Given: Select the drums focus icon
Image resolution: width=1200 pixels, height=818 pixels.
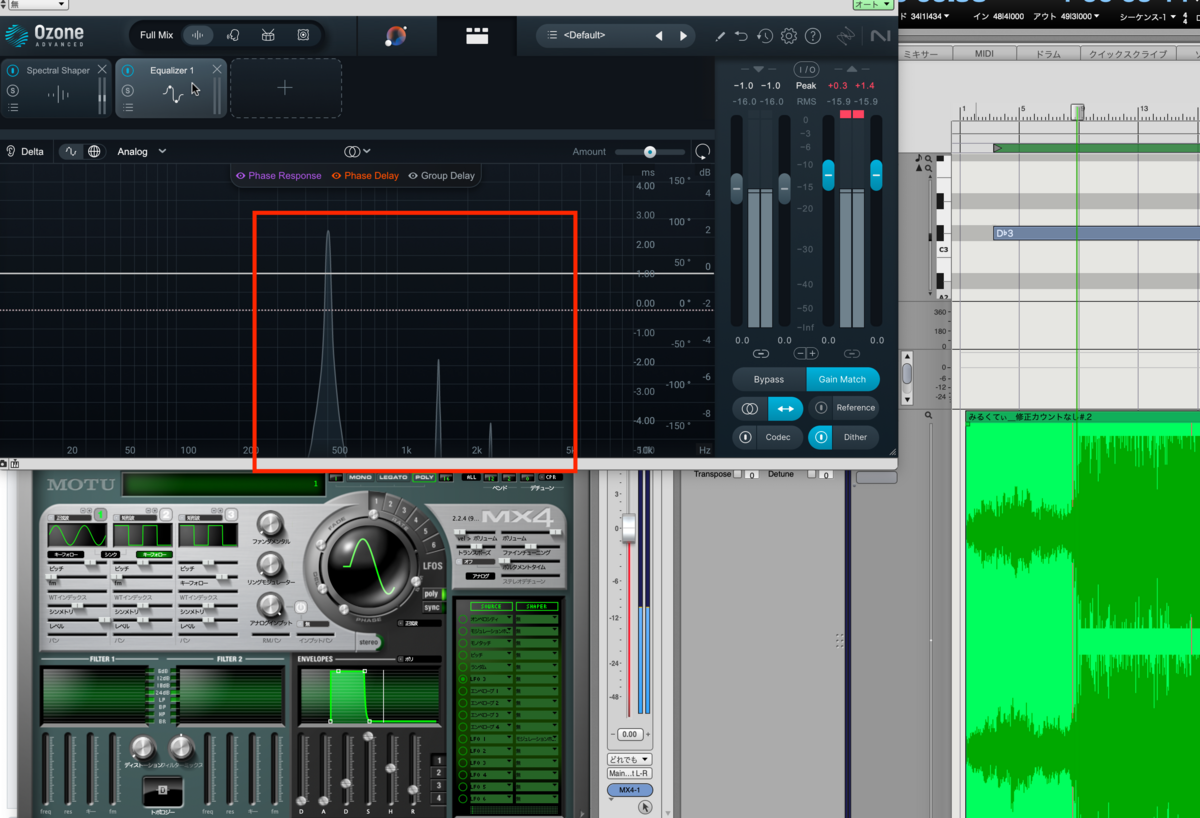Looking at the screenshot, I should point(268,35).
